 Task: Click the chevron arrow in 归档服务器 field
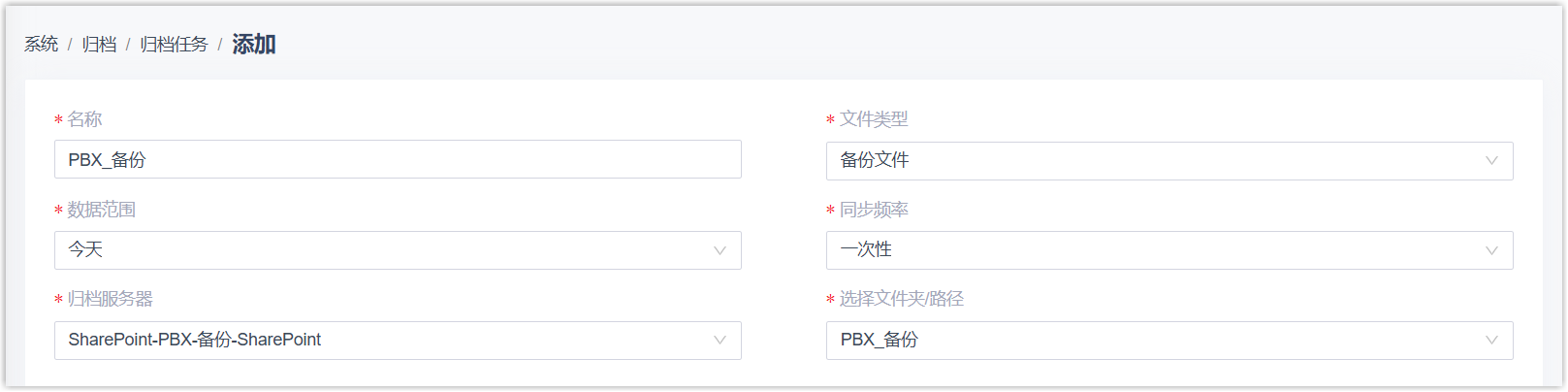pyautogui.click(x=720, y=341)
